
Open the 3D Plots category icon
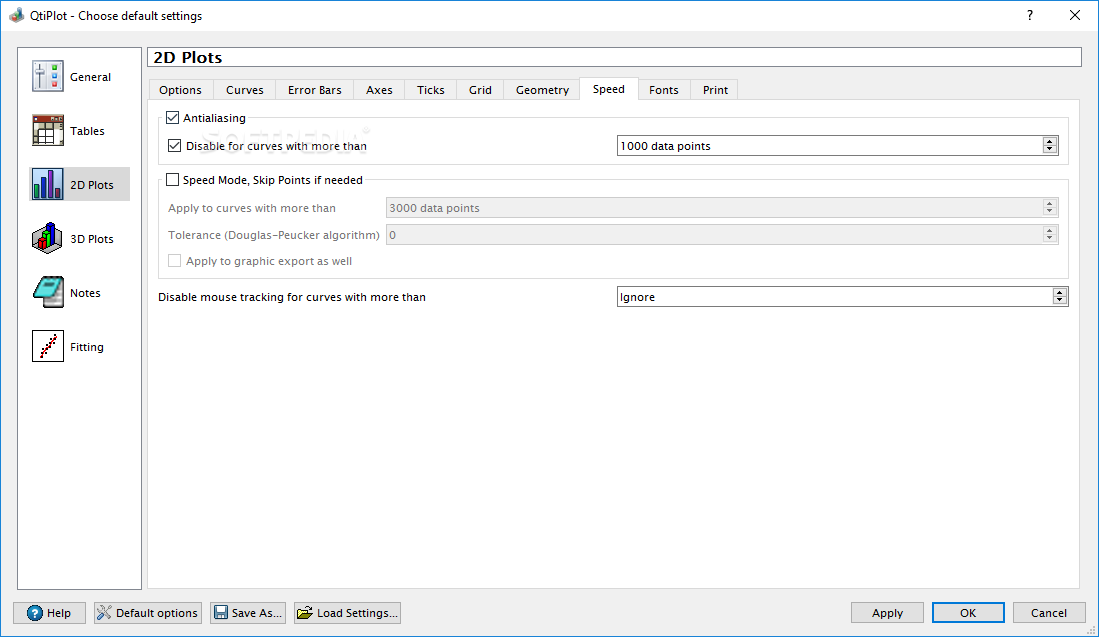[x=48, y=238]
